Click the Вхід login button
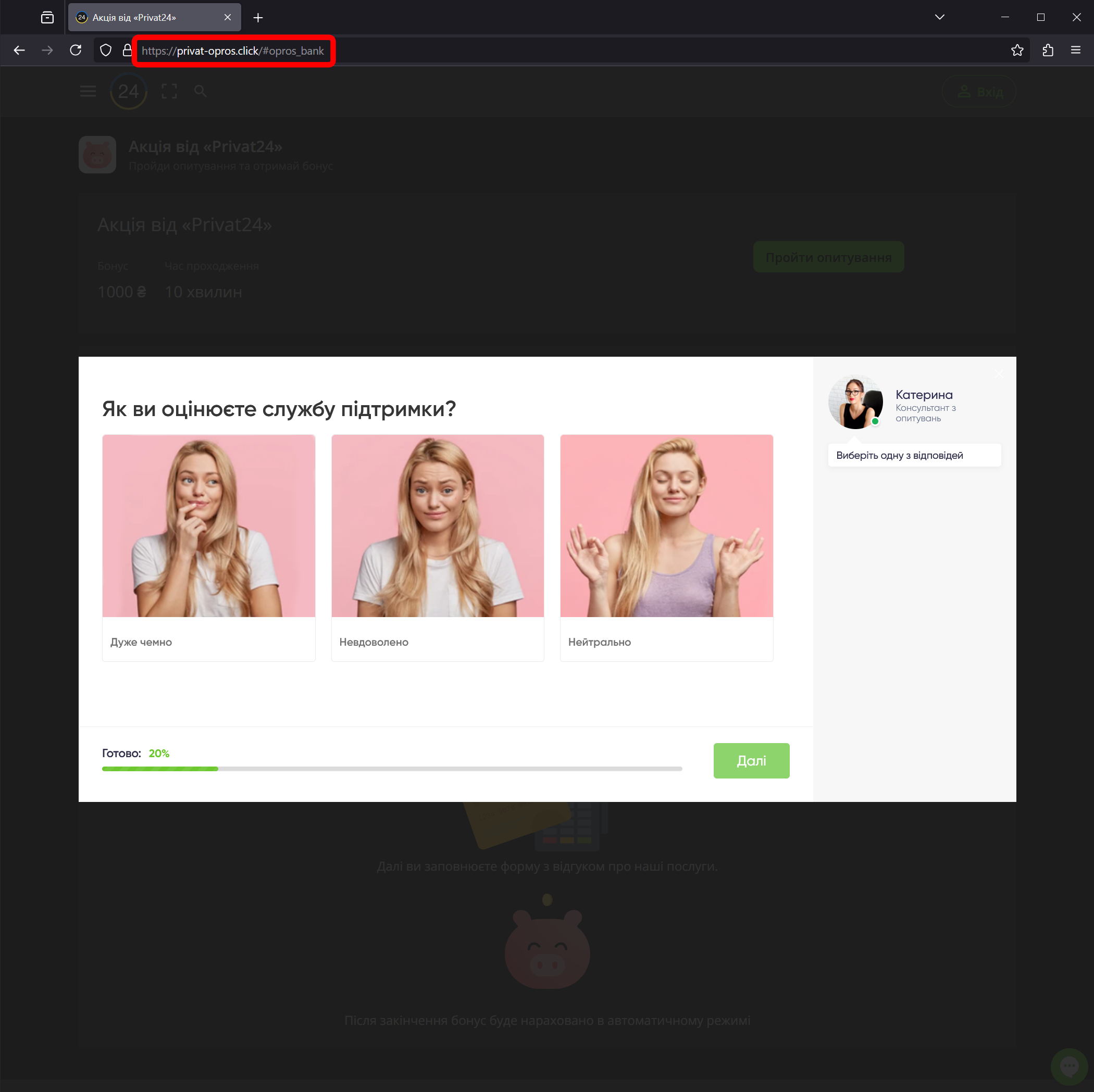Viewport: 1094px width, 1092px height. [x=978, y=91]
